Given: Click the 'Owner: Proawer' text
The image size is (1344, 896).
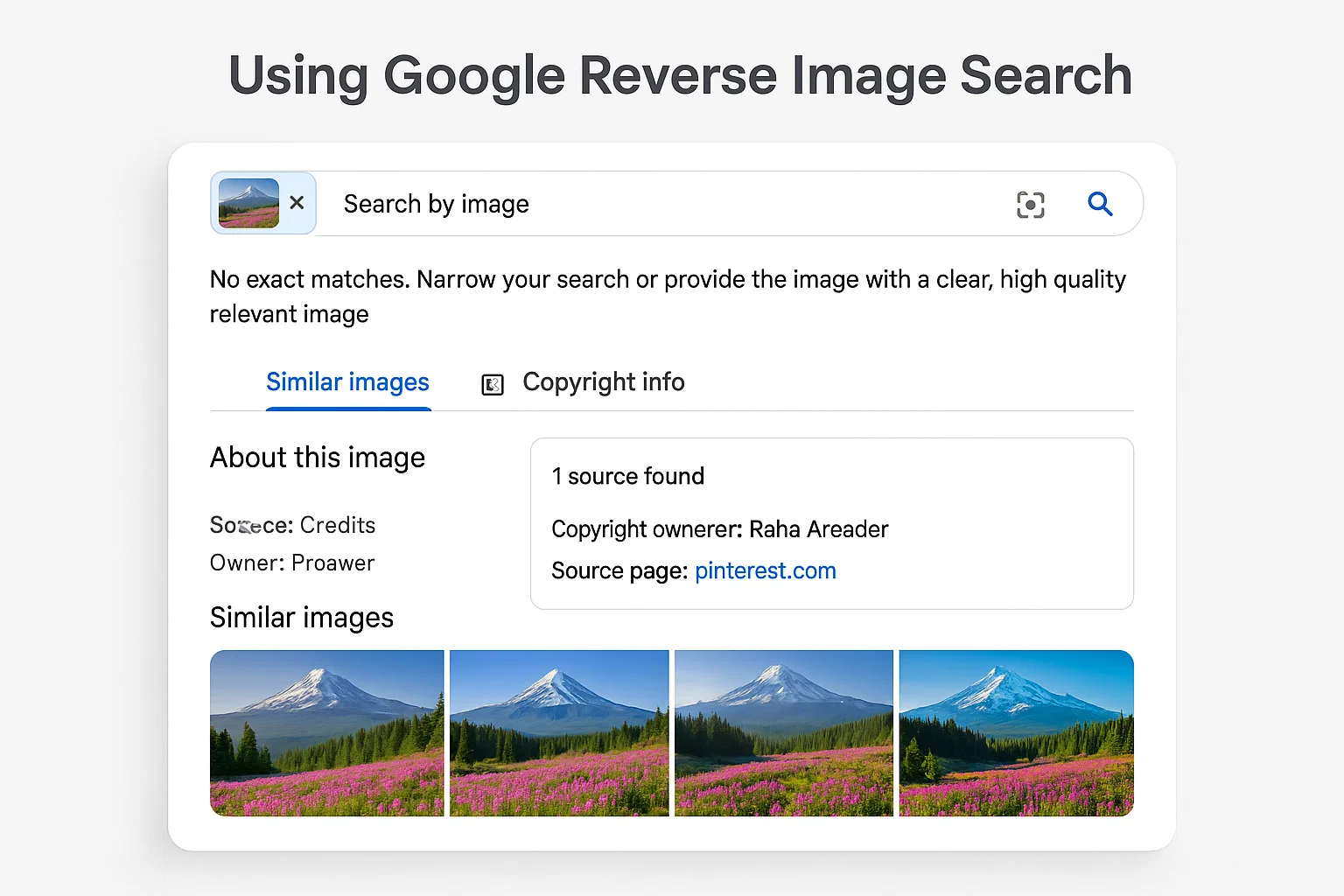Looking at the screenshot, I should pyautogui.click(x=292, y=563).
